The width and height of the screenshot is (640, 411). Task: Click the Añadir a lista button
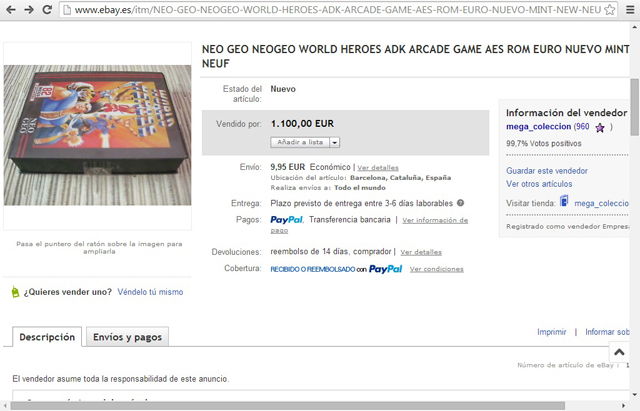click(300, 142)
